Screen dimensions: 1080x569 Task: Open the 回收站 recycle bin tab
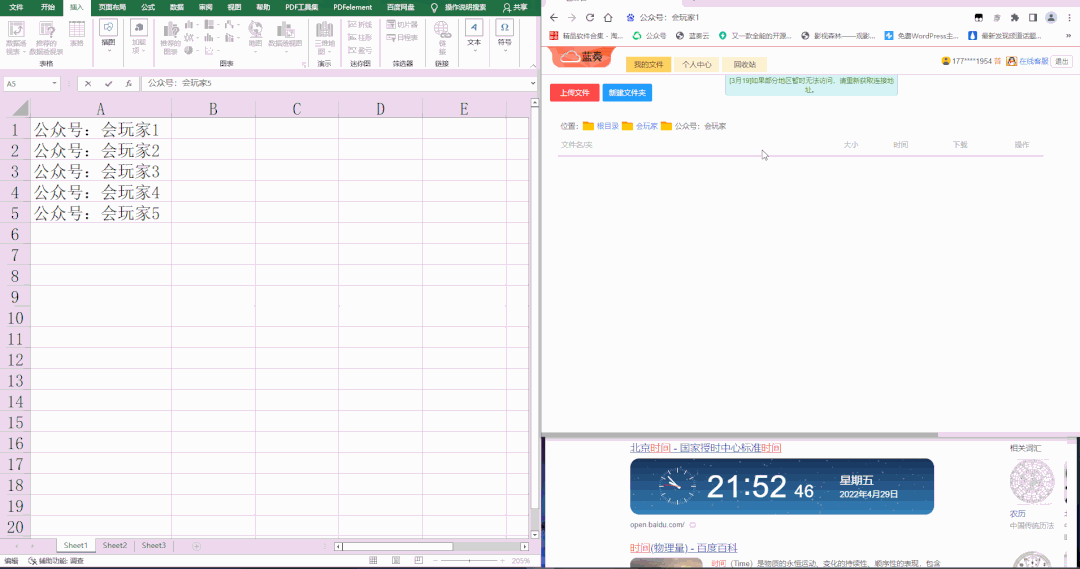745,65
